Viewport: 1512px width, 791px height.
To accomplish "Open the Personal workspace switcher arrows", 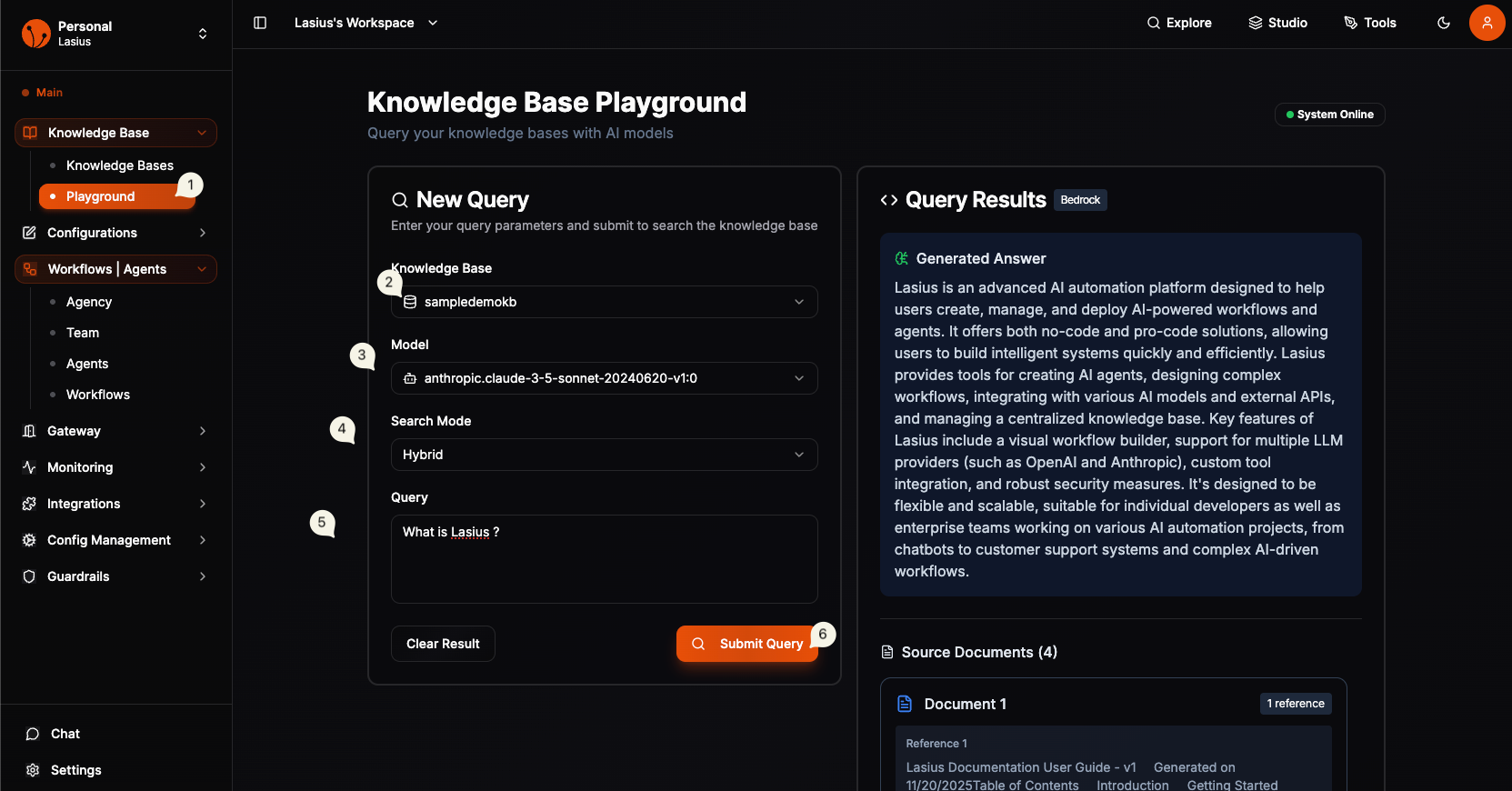I will pos(203,34).
